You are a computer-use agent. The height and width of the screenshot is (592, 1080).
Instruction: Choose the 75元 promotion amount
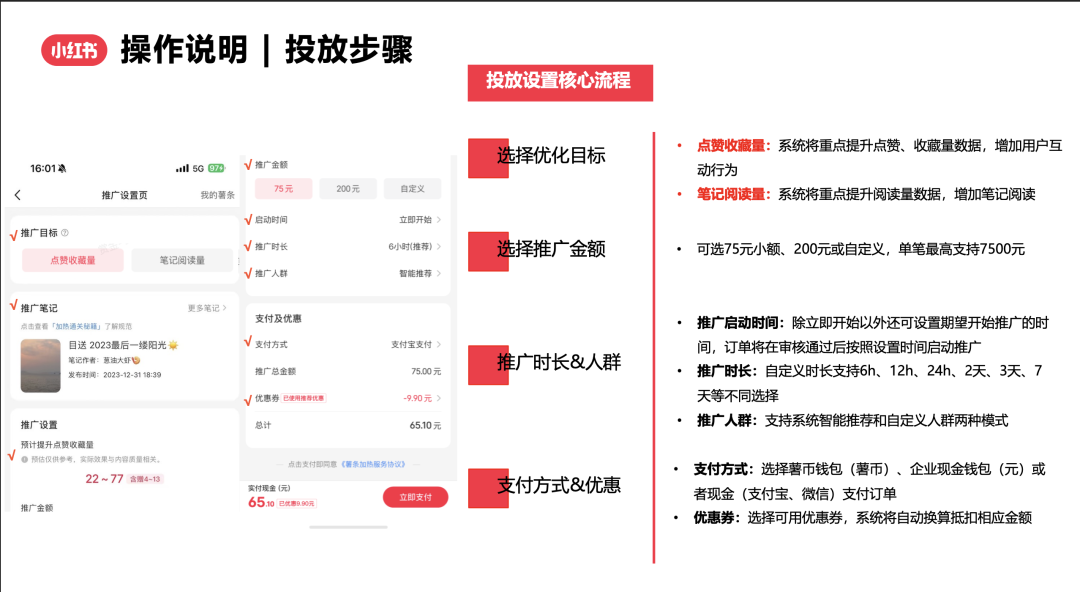pyautogui.click(x=283, y=188)
